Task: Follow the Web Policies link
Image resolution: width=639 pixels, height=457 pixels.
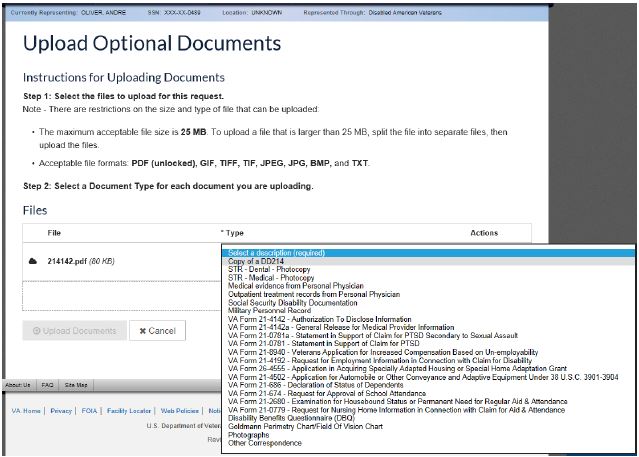Action: click(180, 411)
